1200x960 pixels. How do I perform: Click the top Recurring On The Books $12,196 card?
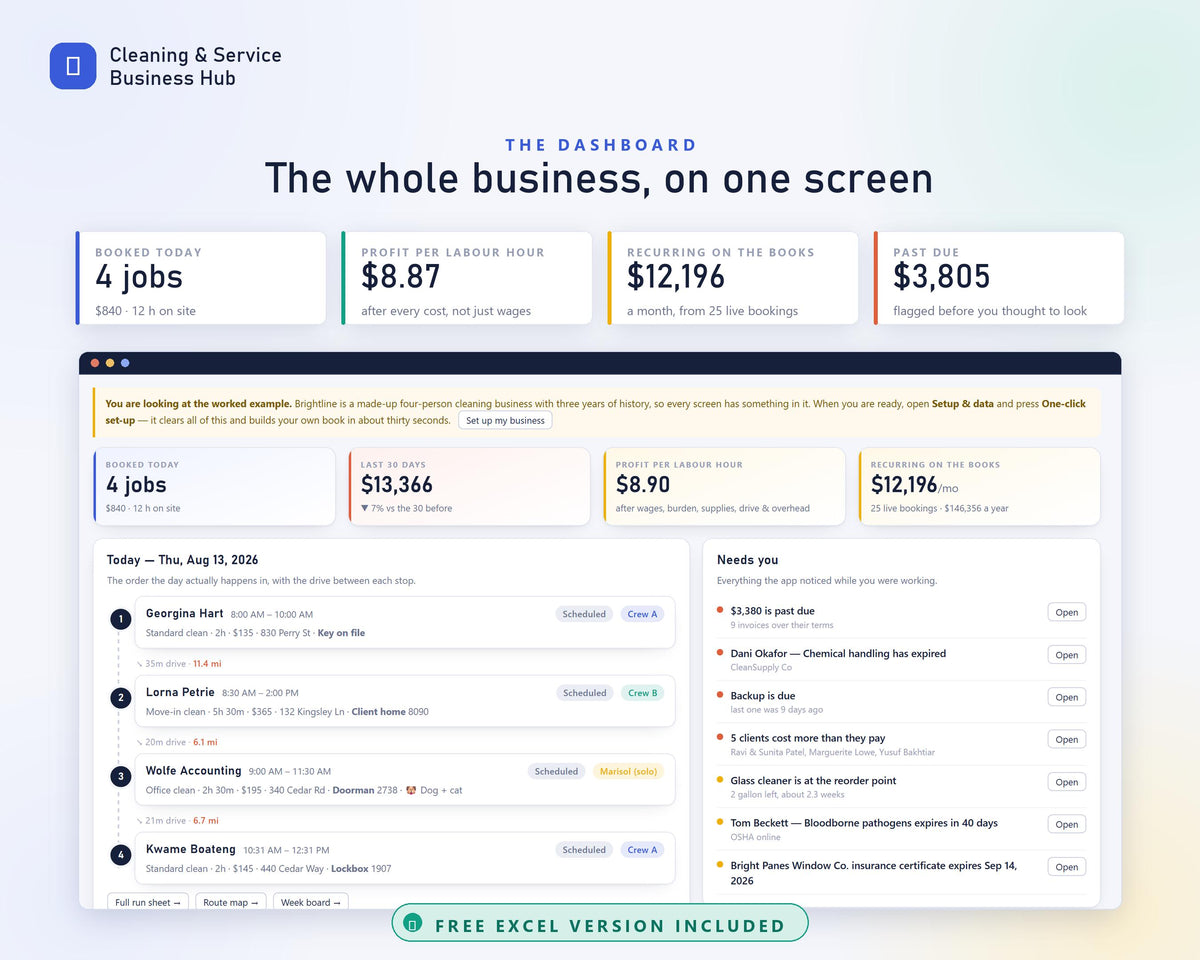(733, 278)
